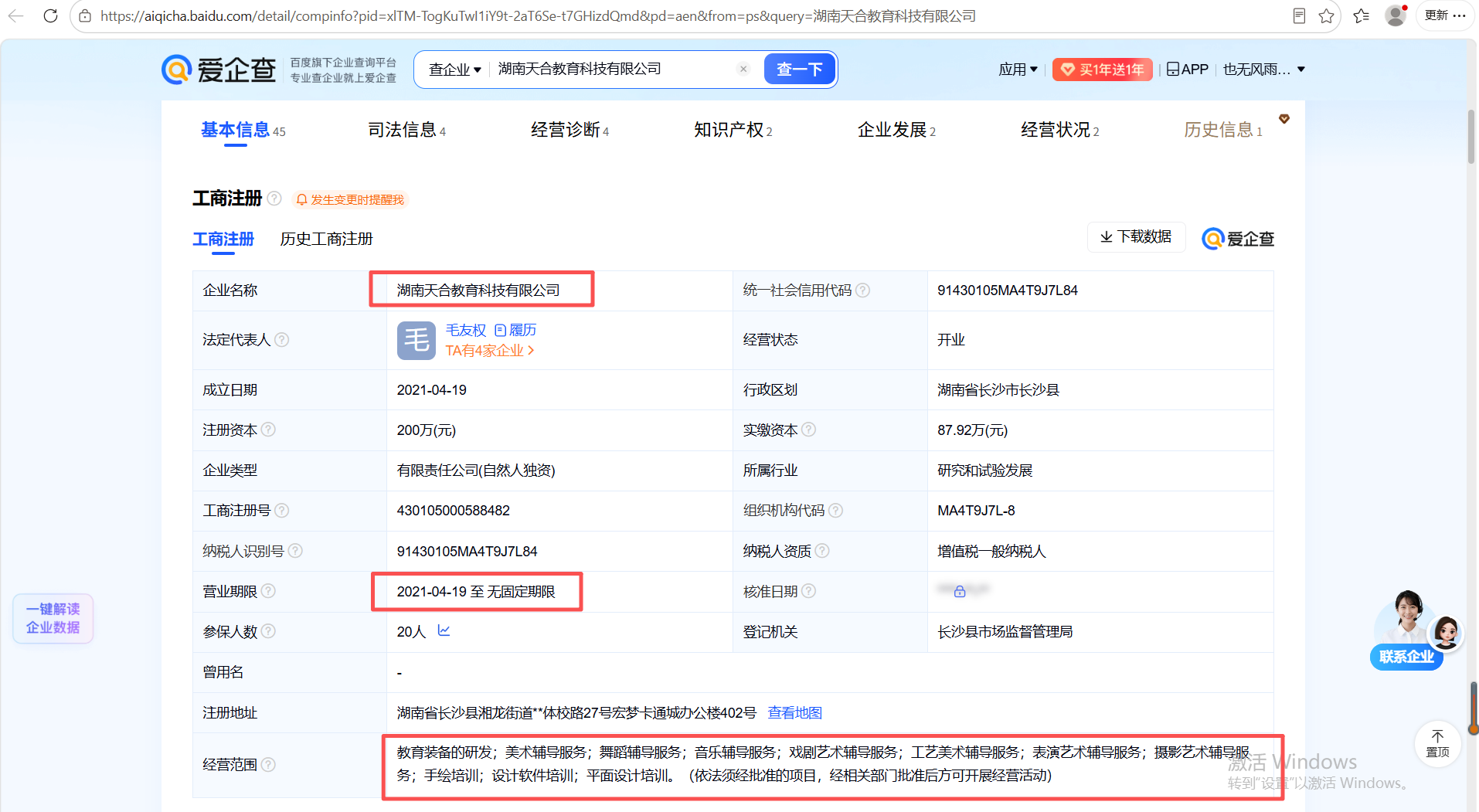Click the 毛 avatar of legal representative
The image size is (1479, 812).
point(416,341)
